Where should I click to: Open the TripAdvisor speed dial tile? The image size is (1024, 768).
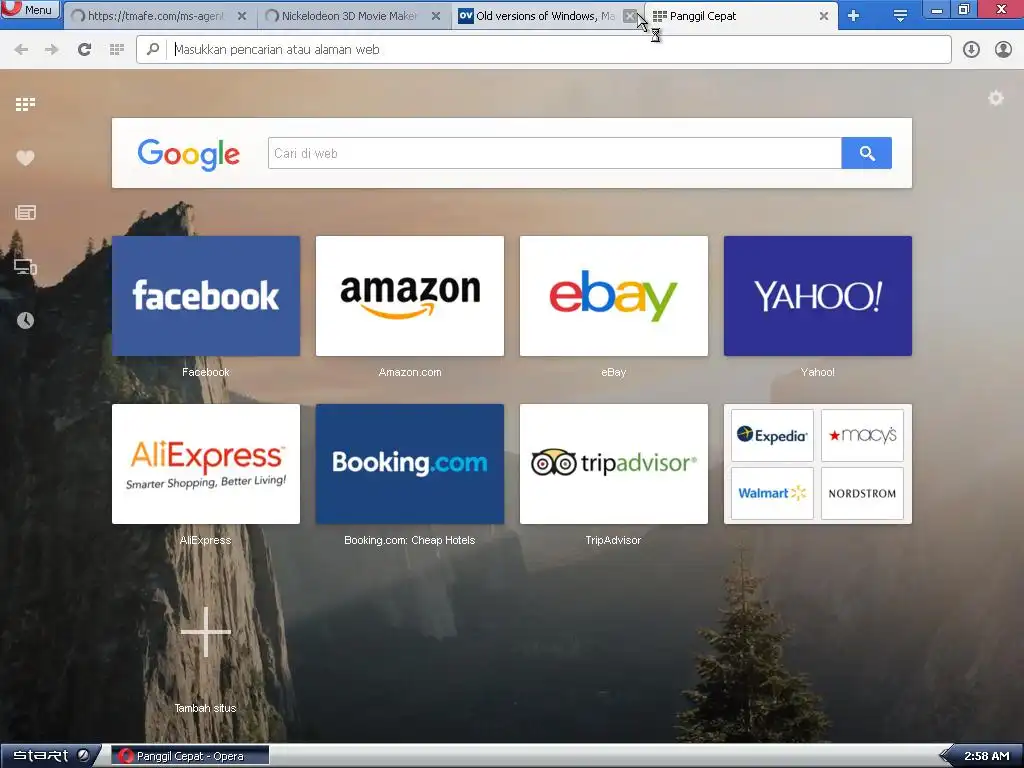[x=613, y=464]
